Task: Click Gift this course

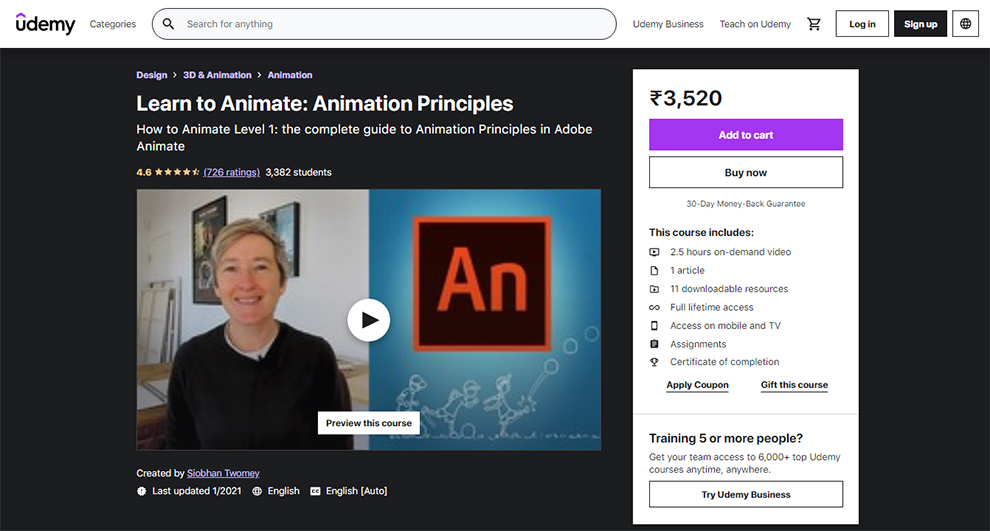Action: pyautogui.click(x=794, y=385)
